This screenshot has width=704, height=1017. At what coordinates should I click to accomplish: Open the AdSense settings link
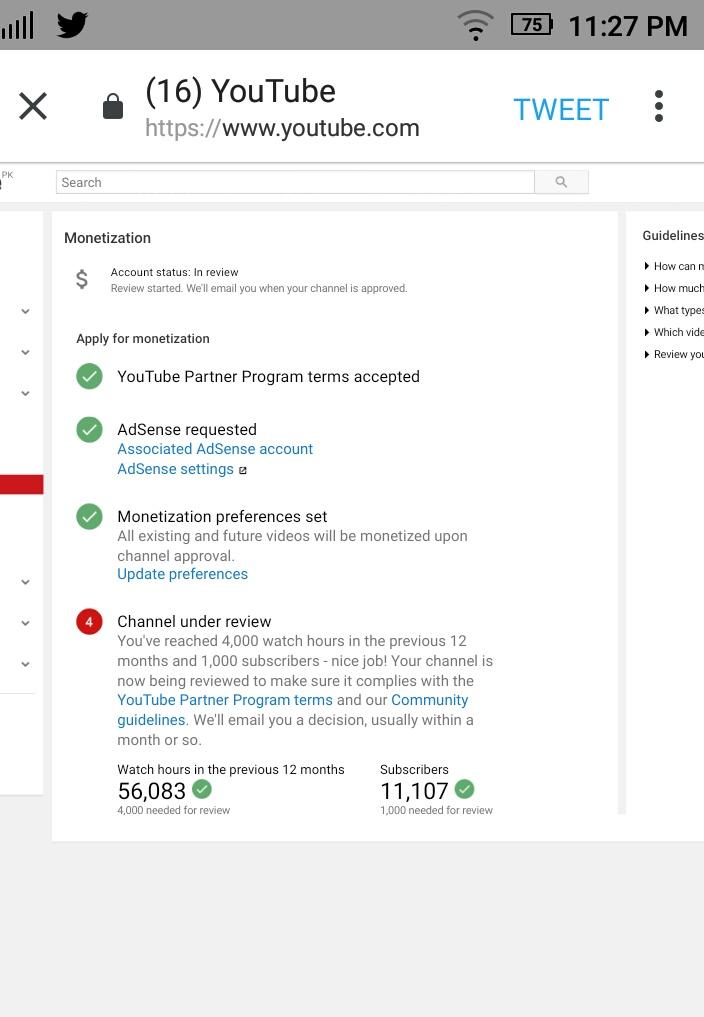[175, 469]
